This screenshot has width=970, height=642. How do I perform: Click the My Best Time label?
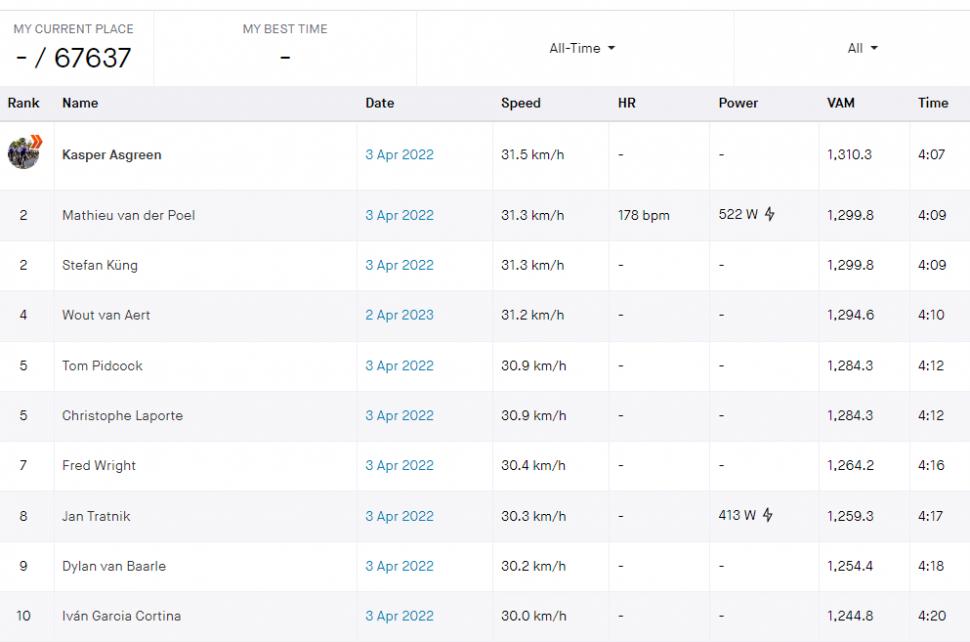pos(285,29)
